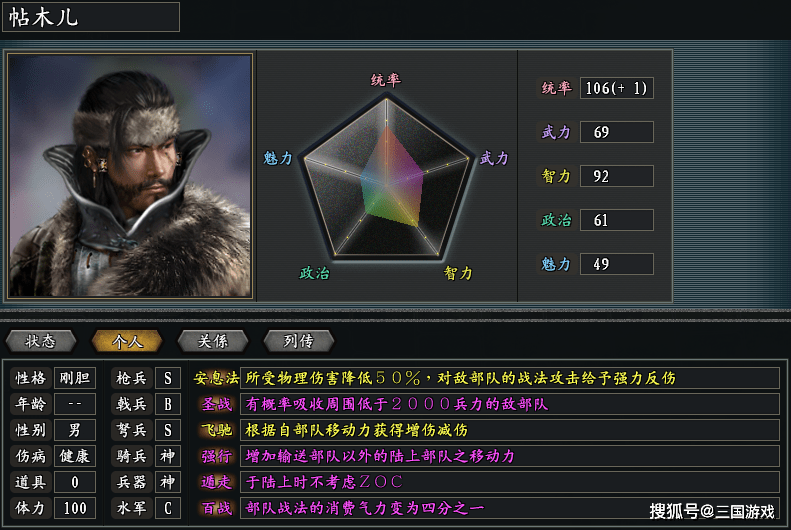Click the 帖木儿 name title box
The height and width of the screenshot is (530, 791).
coord(91,17)
